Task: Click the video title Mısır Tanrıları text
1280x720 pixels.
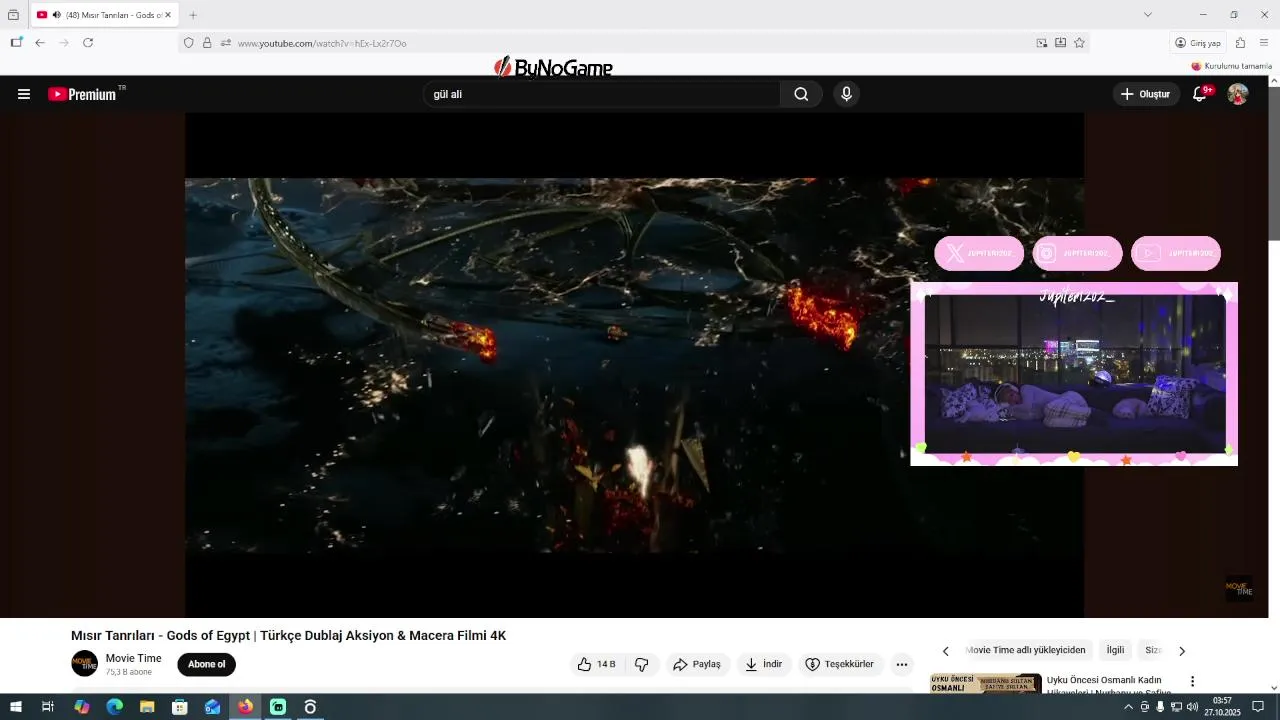Action: (288, 636)
